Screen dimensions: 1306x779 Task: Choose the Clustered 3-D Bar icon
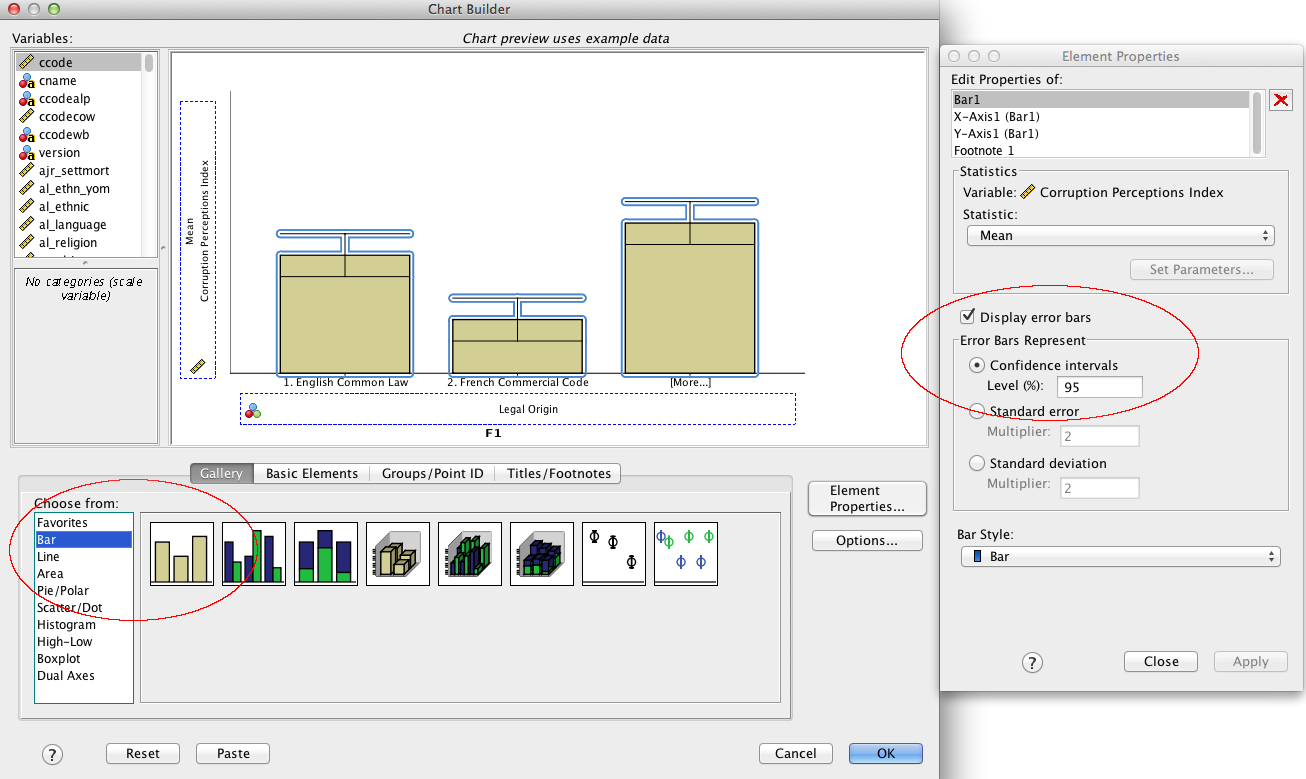(470, 553)
